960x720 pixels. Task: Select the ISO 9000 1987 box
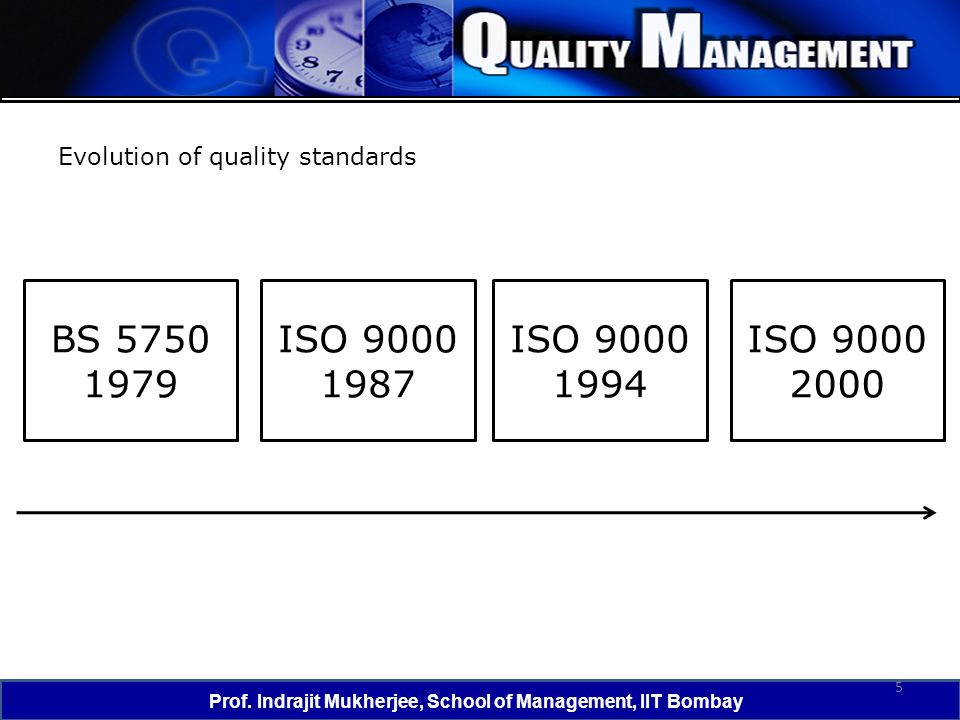pos(368,361)
